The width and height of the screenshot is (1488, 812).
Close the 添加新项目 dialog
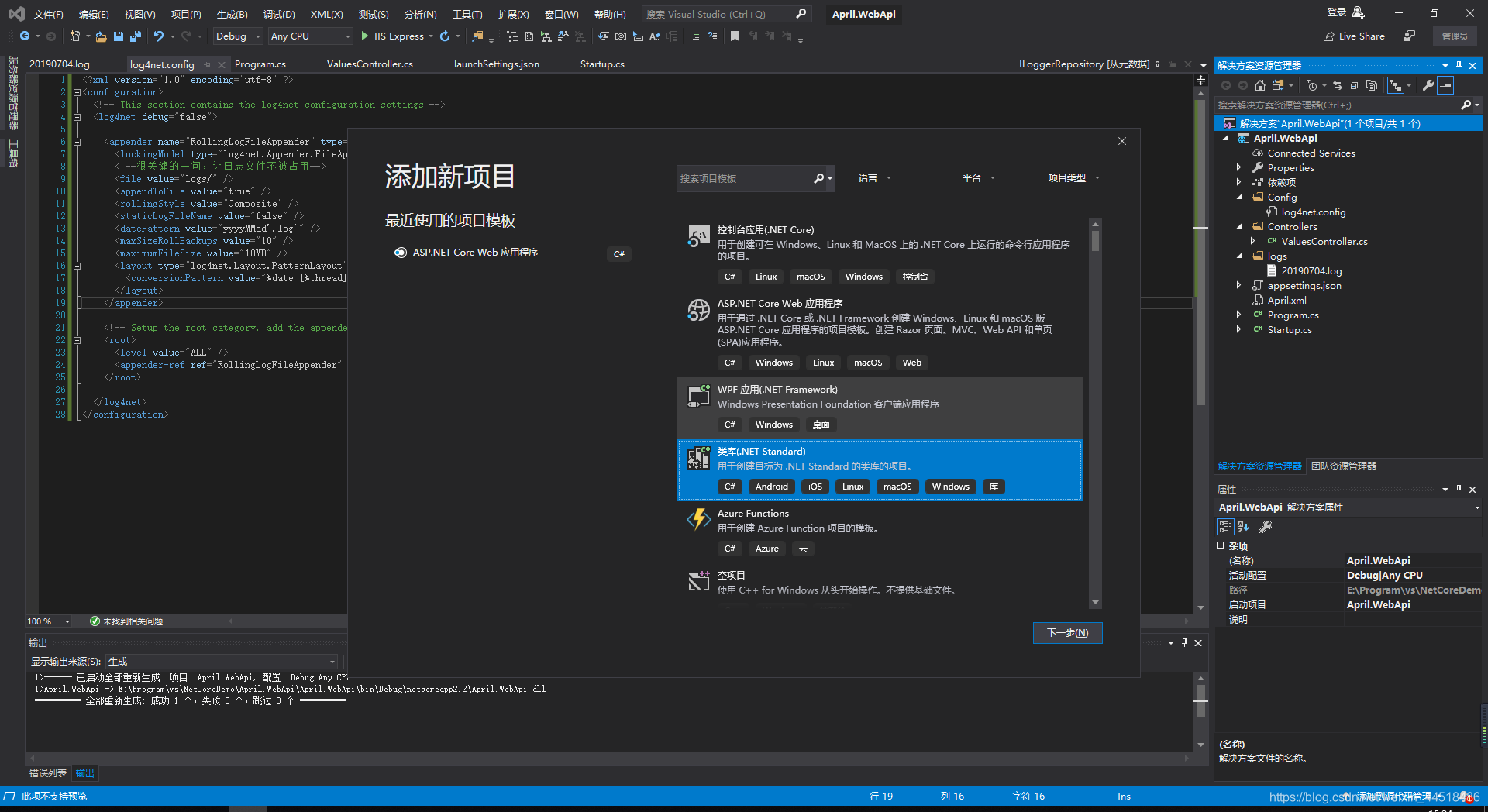click(x=1122, y=141)
